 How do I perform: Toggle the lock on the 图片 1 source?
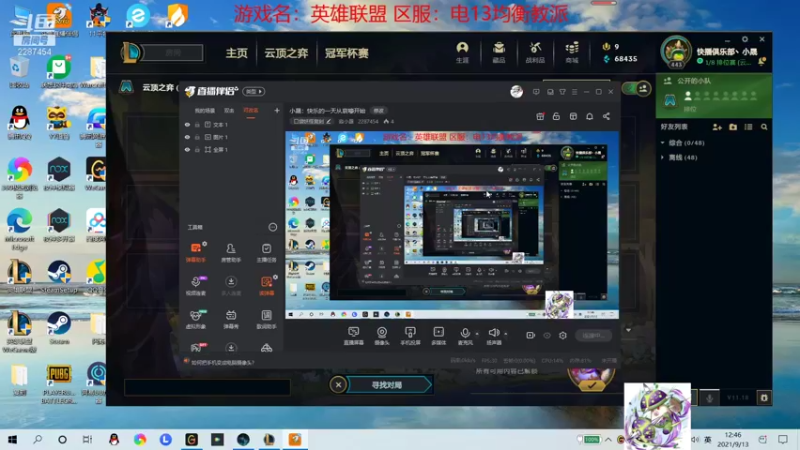pyautogui.click(x=197, y=137)
